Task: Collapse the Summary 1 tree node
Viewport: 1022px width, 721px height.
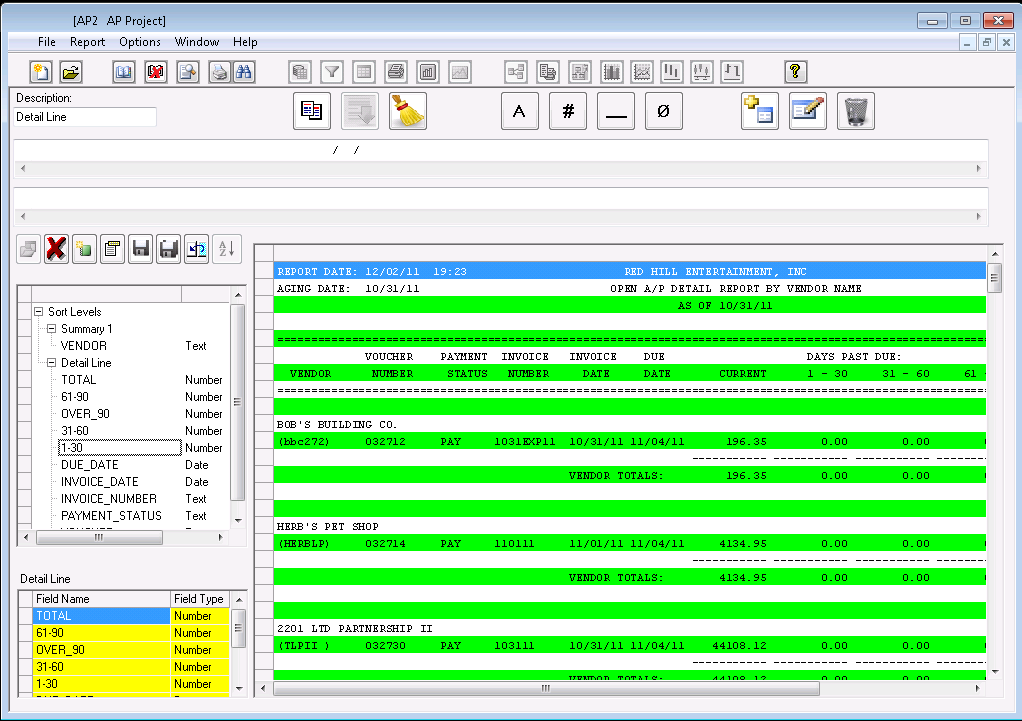Action: point(51,329)
